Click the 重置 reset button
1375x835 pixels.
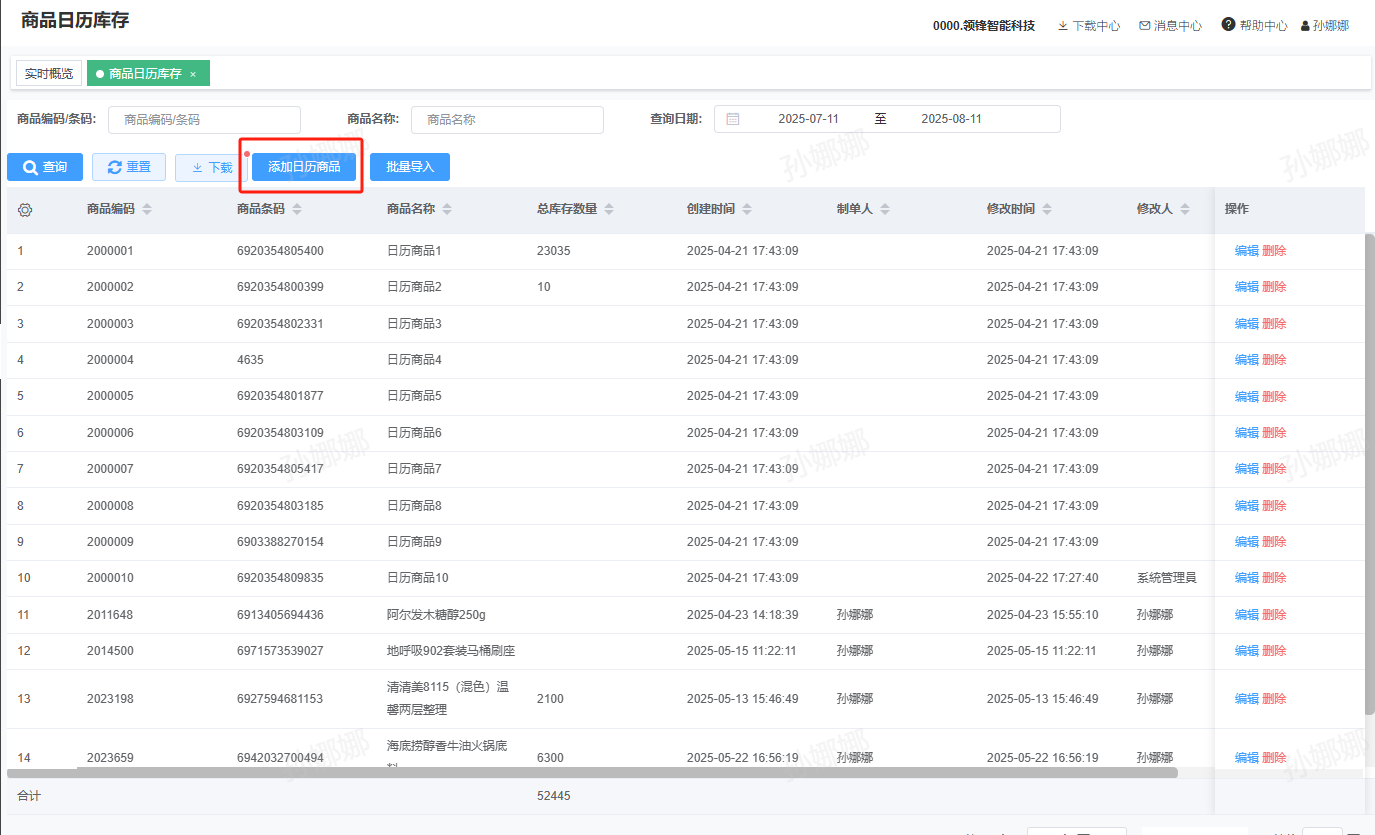[129, 167]
